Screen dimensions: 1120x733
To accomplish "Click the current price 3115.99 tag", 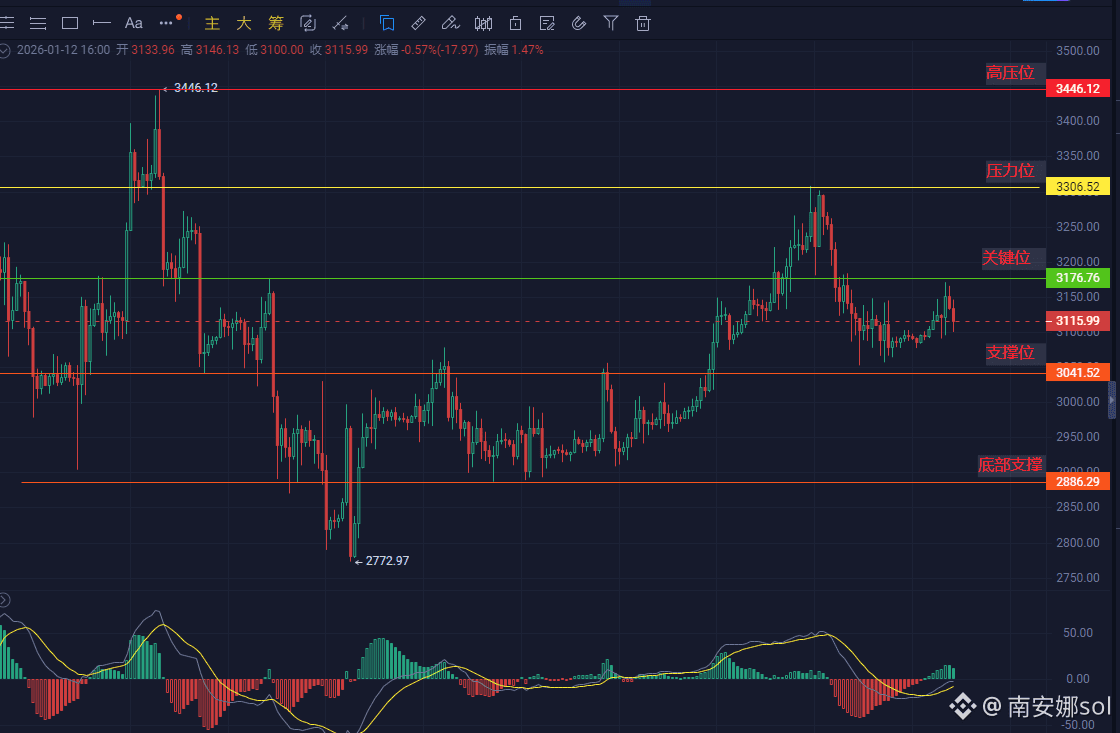I will (x=1078, y=321).
